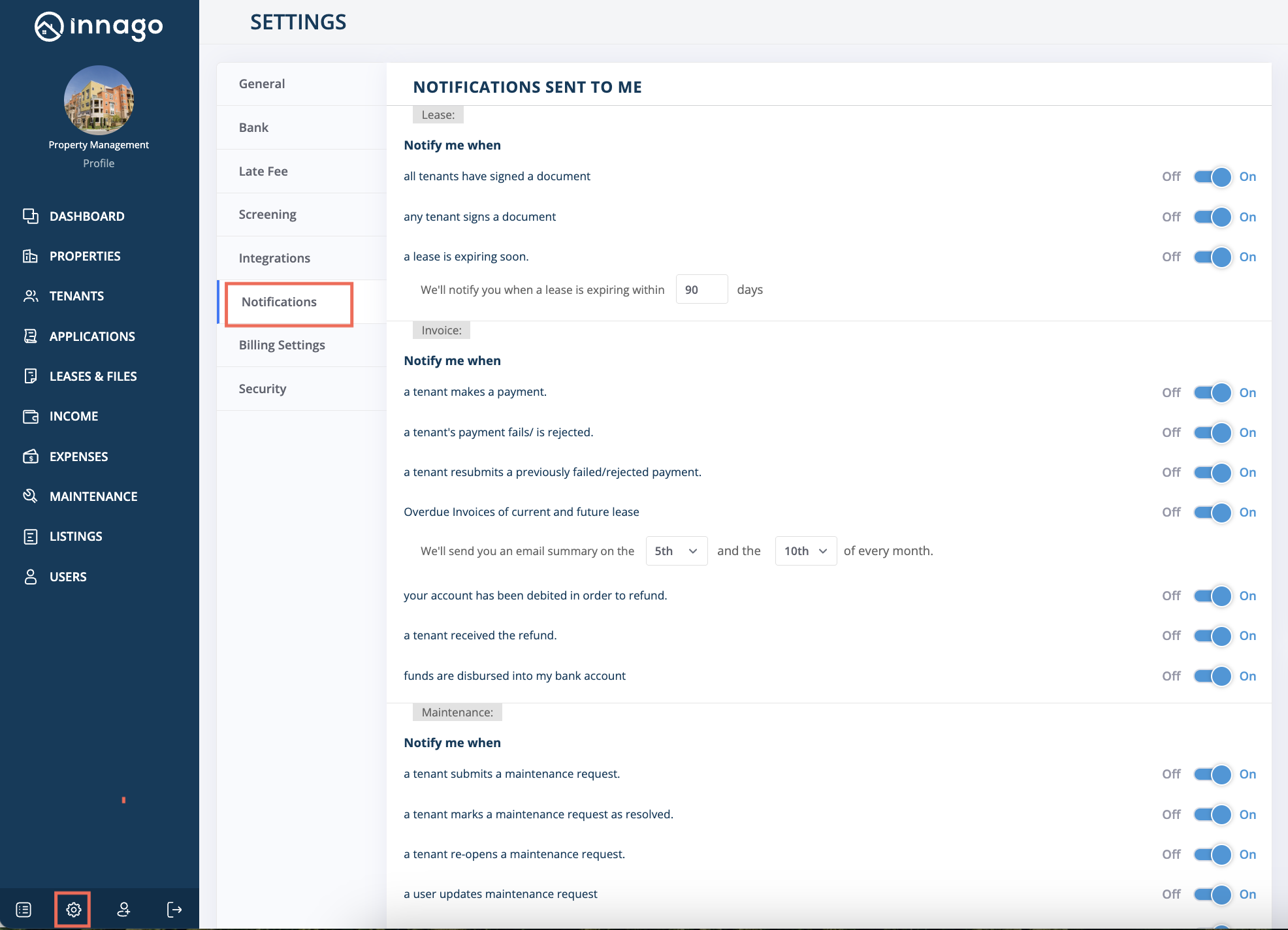Expand the 10th day dropdown
Image resolution: width=1288 pixels, height=930 pixels.
point(805,551)
